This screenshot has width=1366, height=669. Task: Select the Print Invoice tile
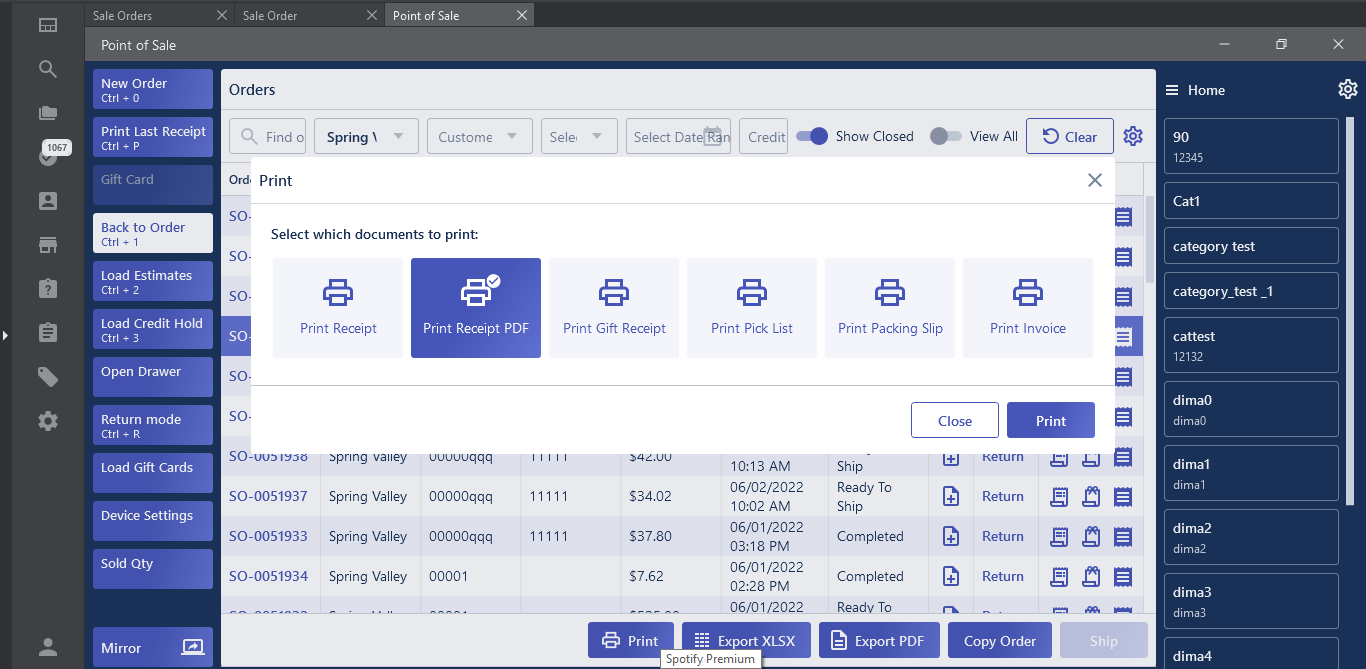(x=1028, y=308)
